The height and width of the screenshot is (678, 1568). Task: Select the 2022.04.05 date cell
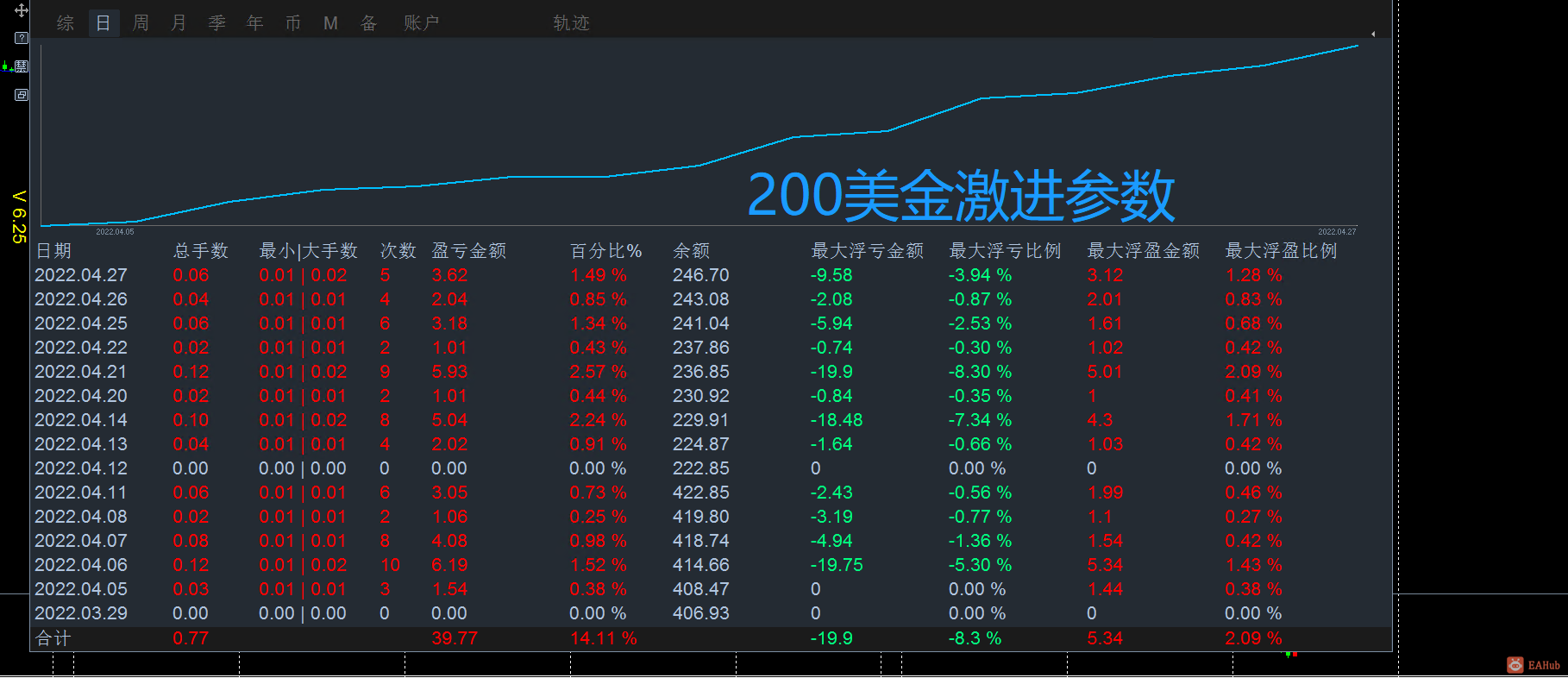click(x=81, y=589)
